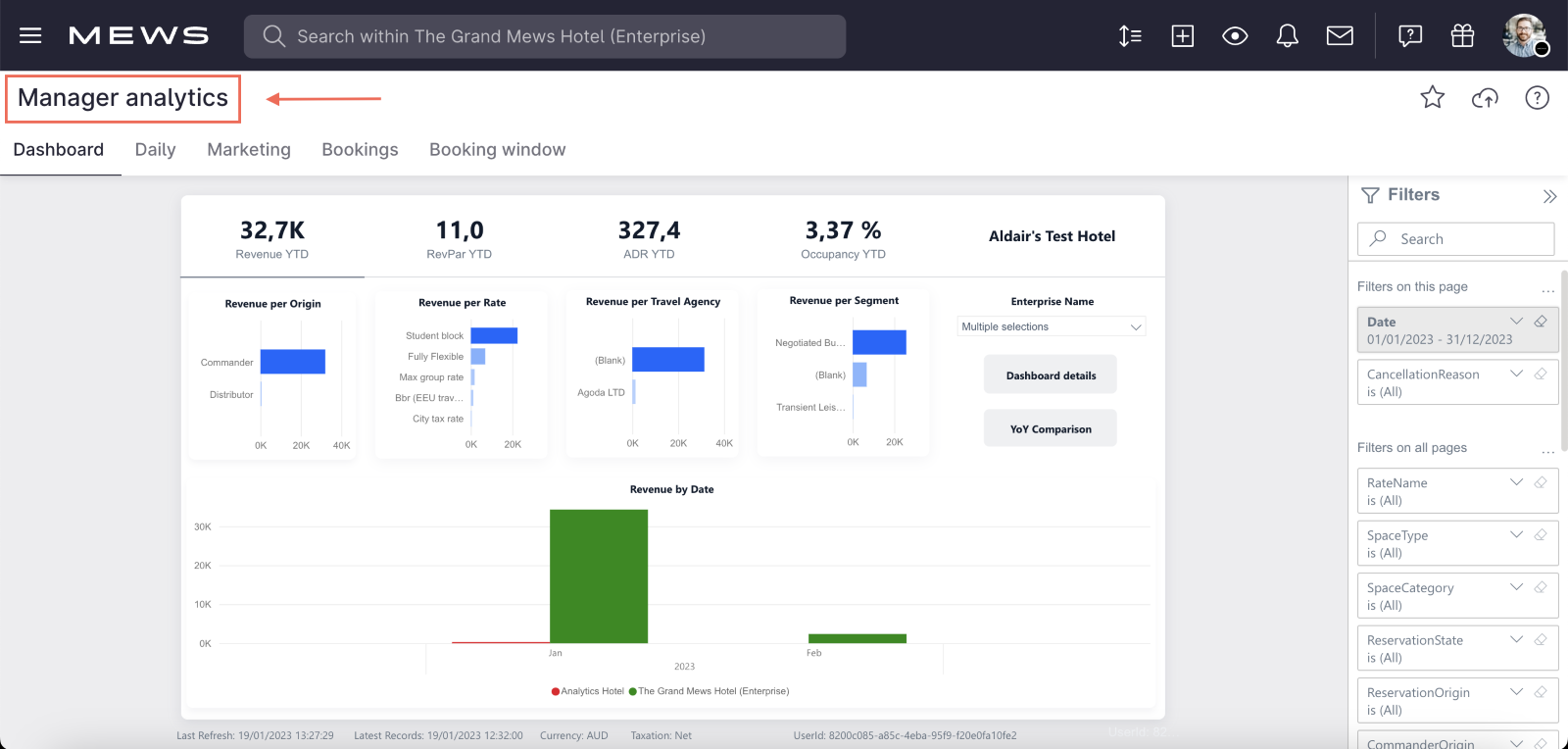This screenshot has width=1568, height=749.
Task: Open the question chat bubble icon
Action: (1410, 36)
